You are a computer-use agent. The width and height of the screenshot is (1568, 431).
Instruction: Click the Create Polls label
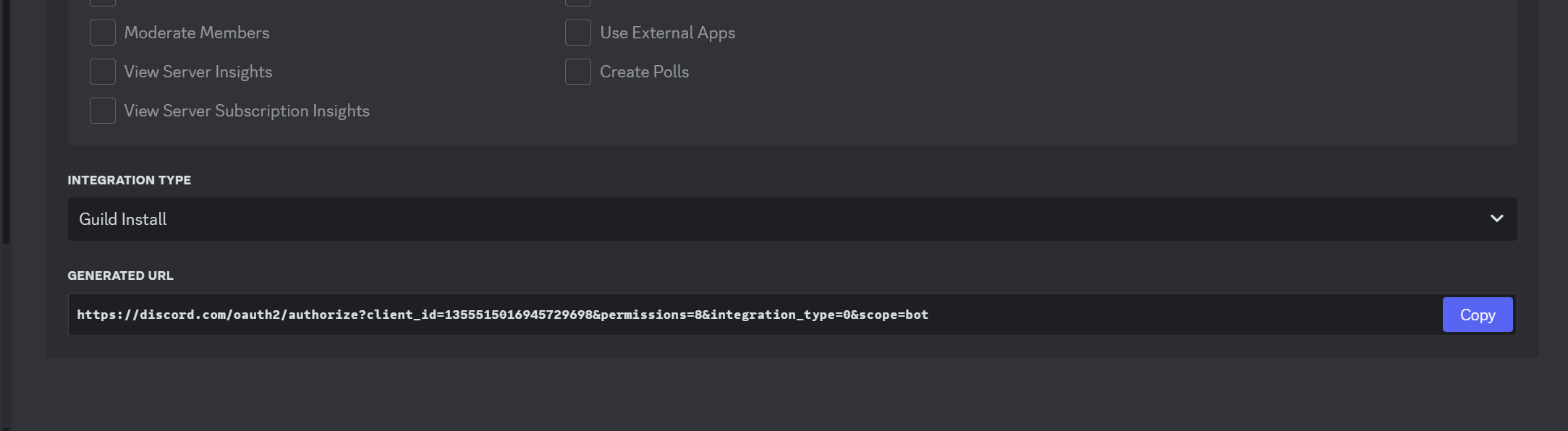pos(644,72)
